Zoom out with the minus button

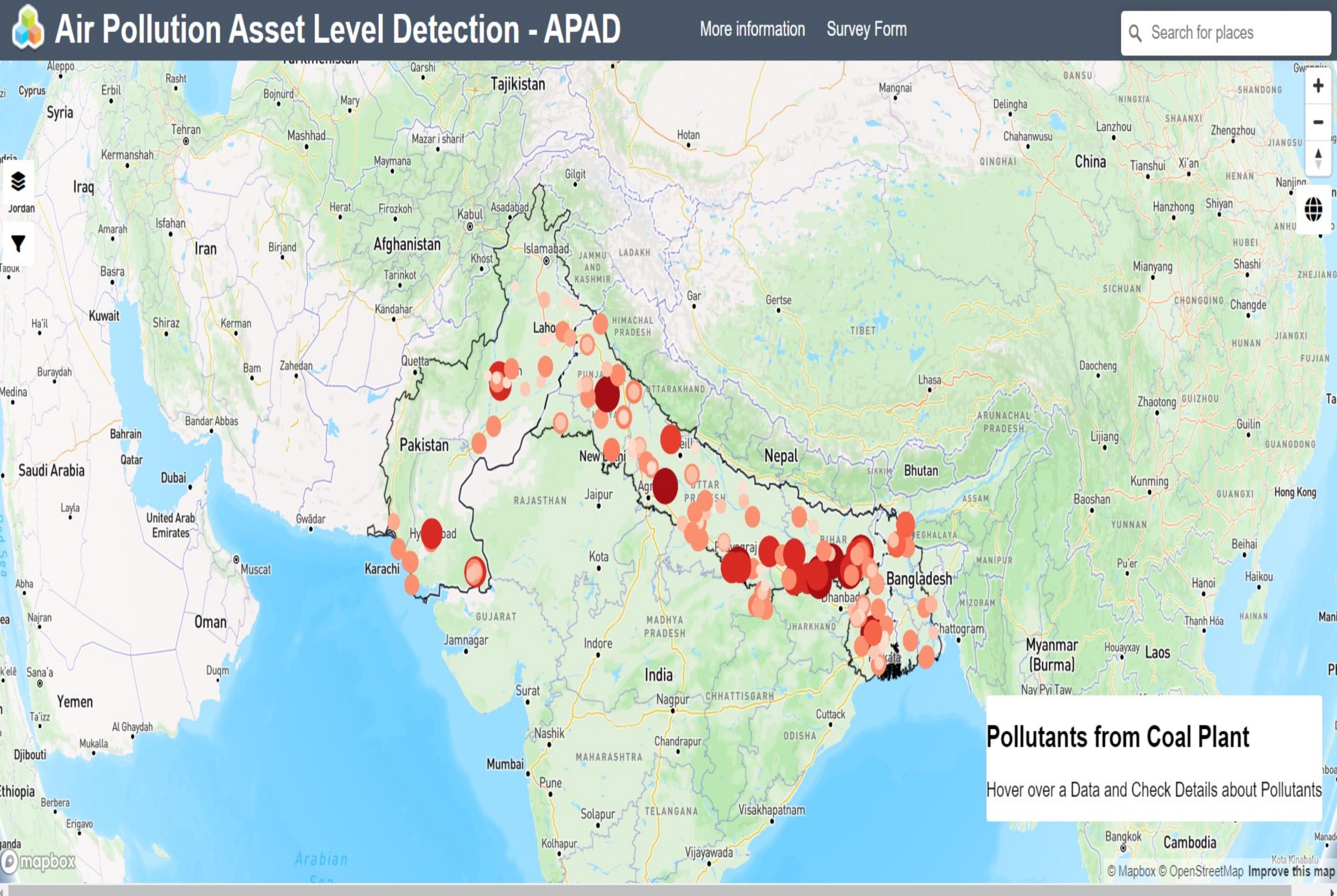coord(1318,122)
